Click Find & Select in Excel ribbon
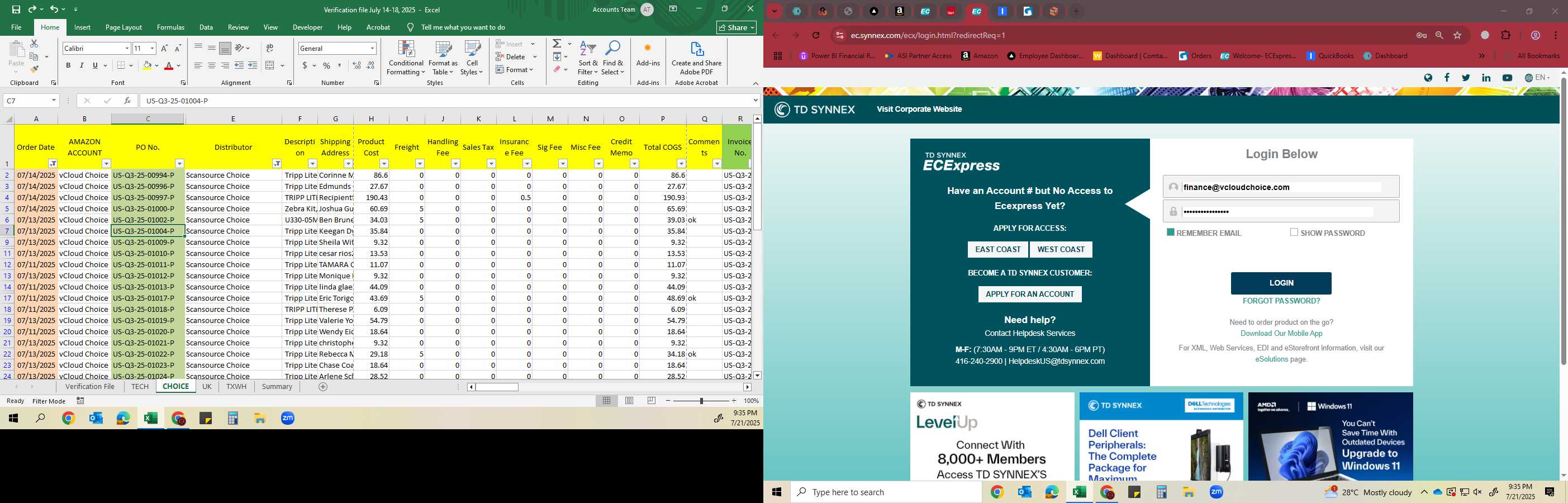This screenshot has width=1568, height=503. [613, 59]
